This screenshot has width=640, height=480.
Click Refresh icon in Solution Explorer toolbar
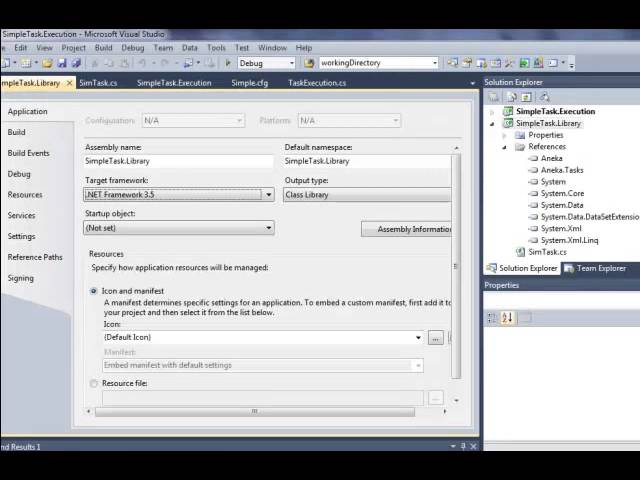click(526, 97)
